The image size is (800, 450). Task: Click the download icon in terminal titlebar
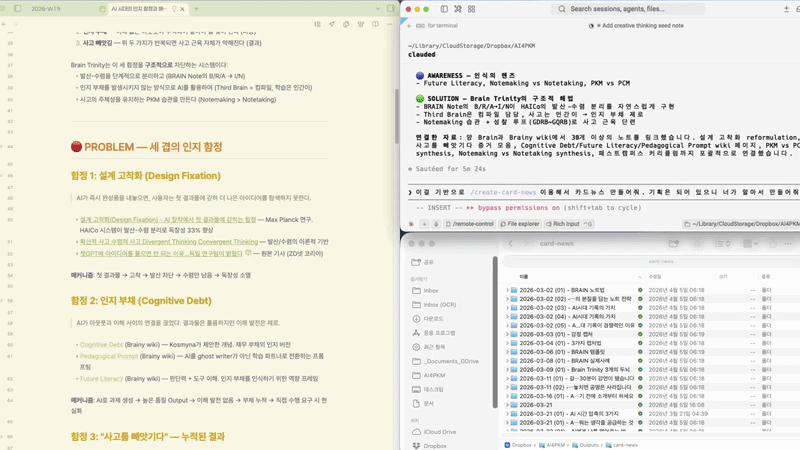pos(786,9)
